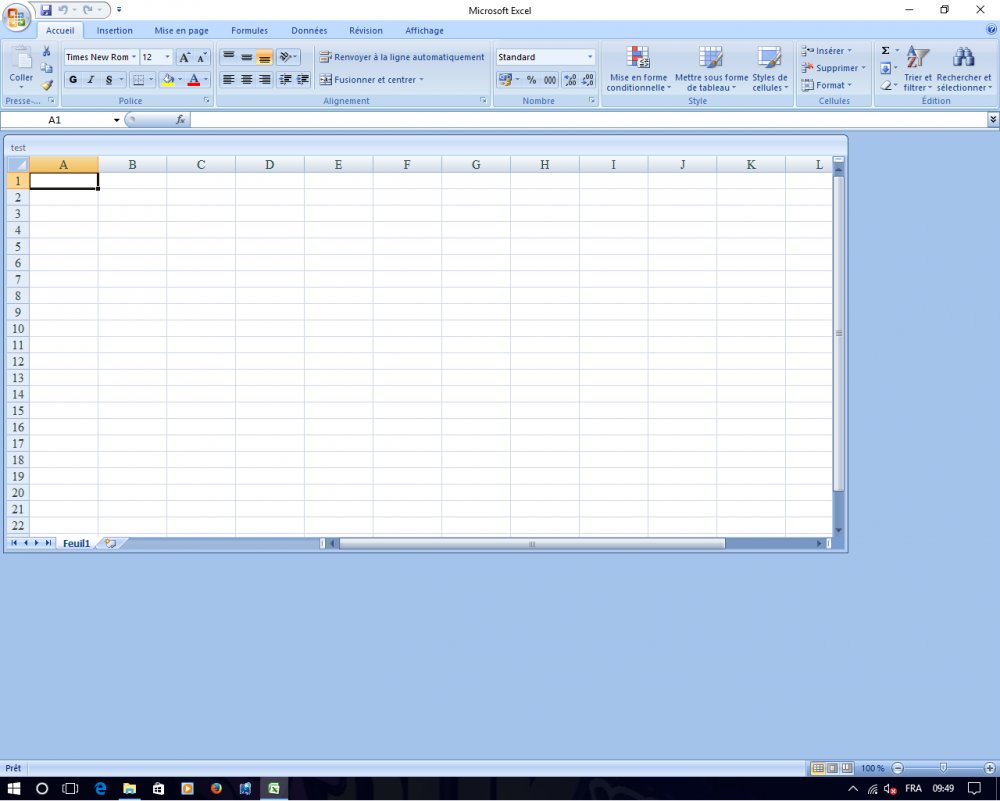
Task: Open the Insertion ribbon tab
Action: click(x=114, y=30)
